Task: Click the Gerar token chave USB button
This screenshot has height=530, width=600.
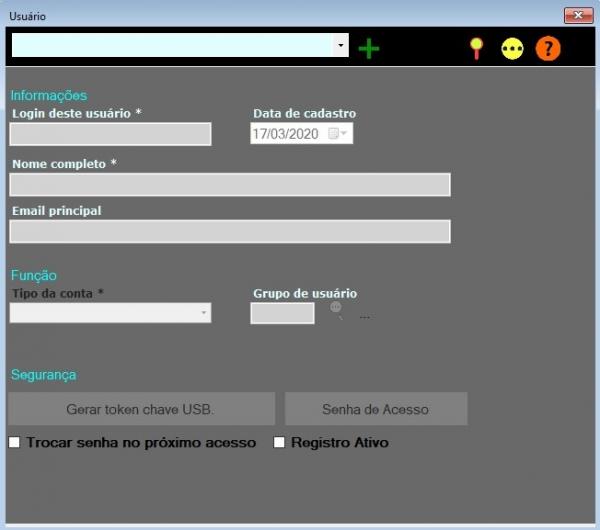Action: 141,409
